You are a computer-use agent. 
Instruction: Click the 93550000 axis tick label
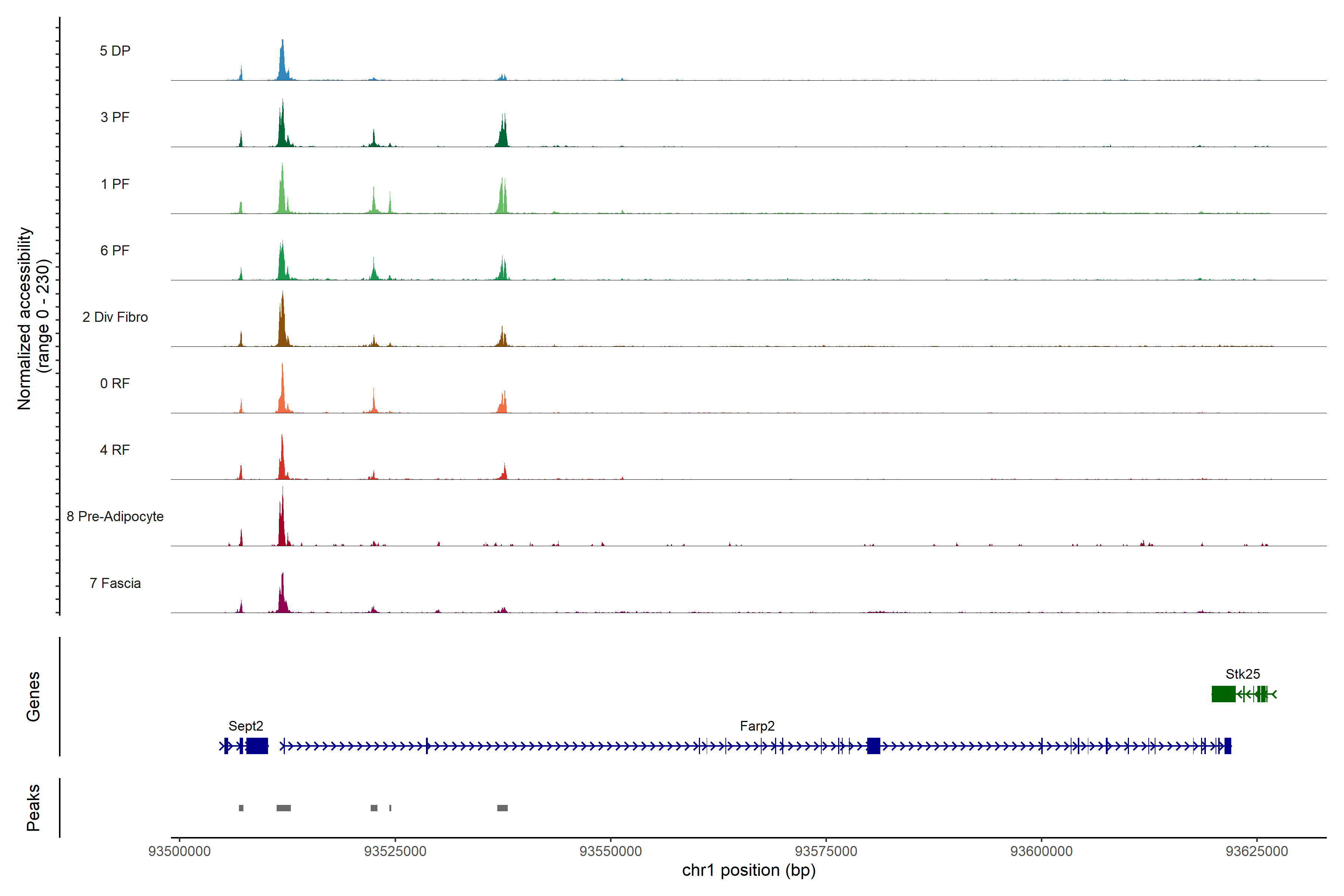[610, 852]
